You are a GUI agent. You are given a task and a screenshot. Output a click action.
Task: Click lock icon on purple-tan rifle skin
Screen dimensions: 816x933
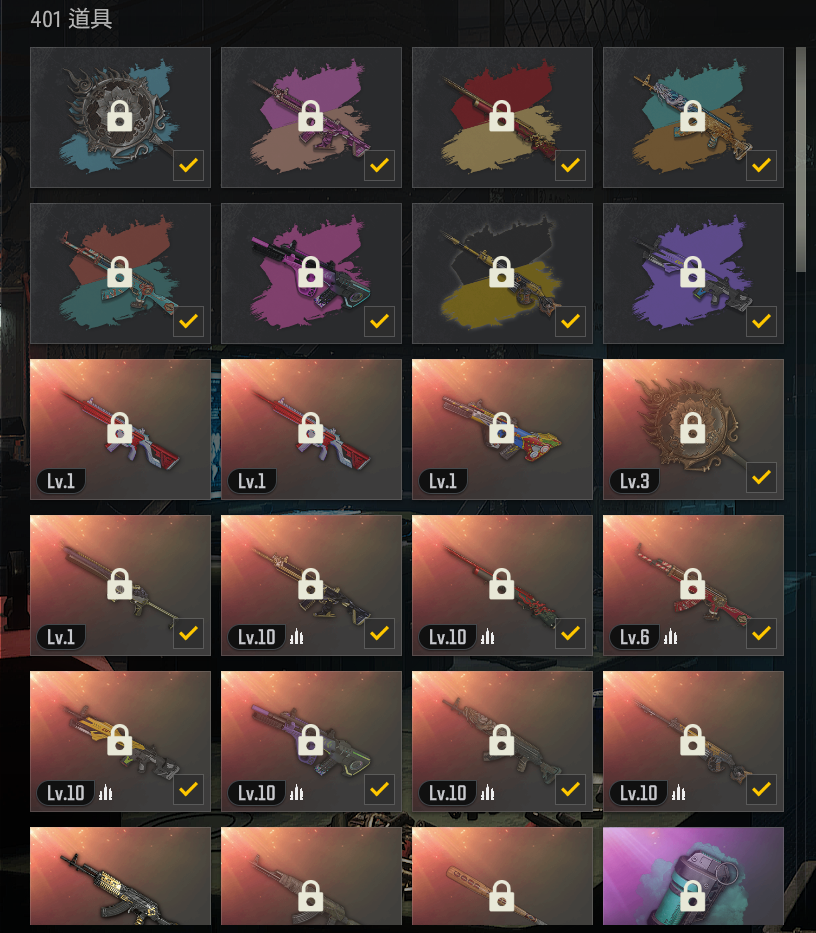(311, 116)
